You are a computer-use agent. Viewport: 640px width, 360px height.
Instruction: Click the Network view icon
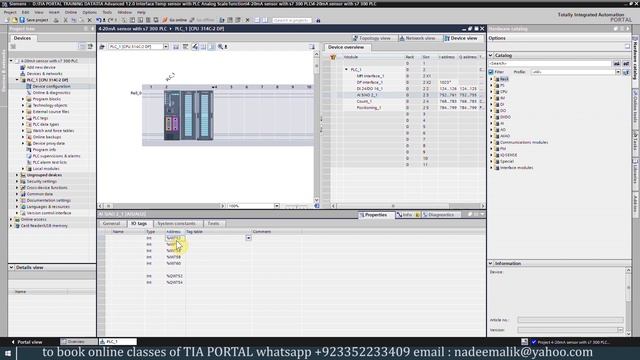[402, 38]
